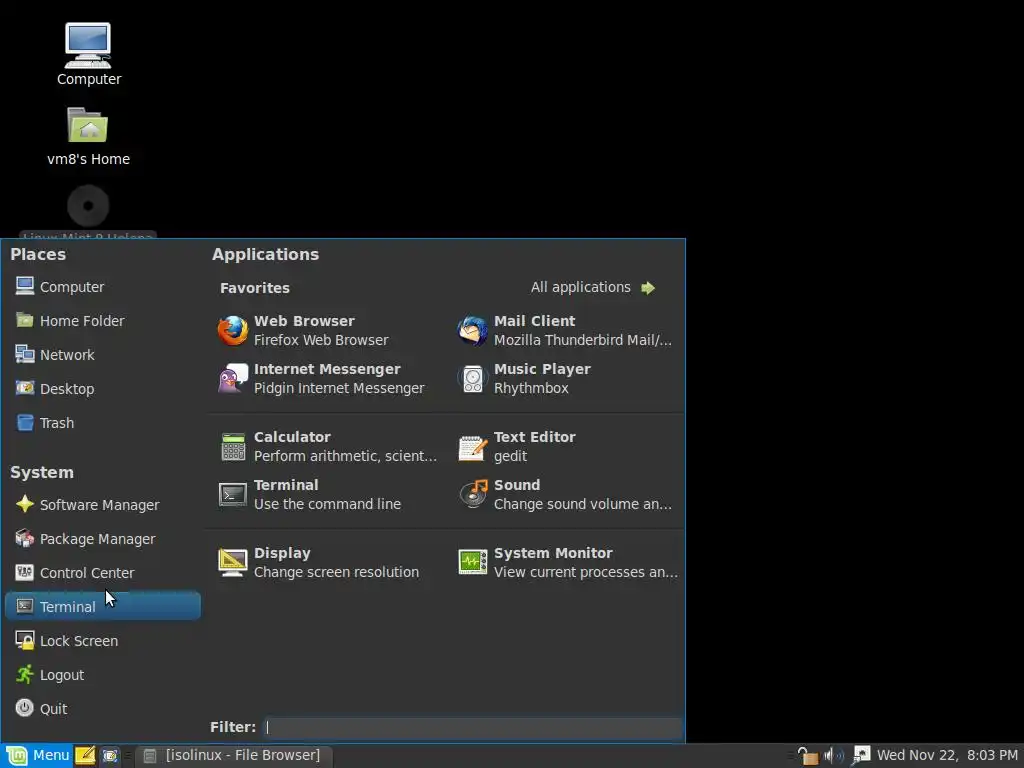Click the date and time clock
This screenshot has height=768, width=1024.
947,756
